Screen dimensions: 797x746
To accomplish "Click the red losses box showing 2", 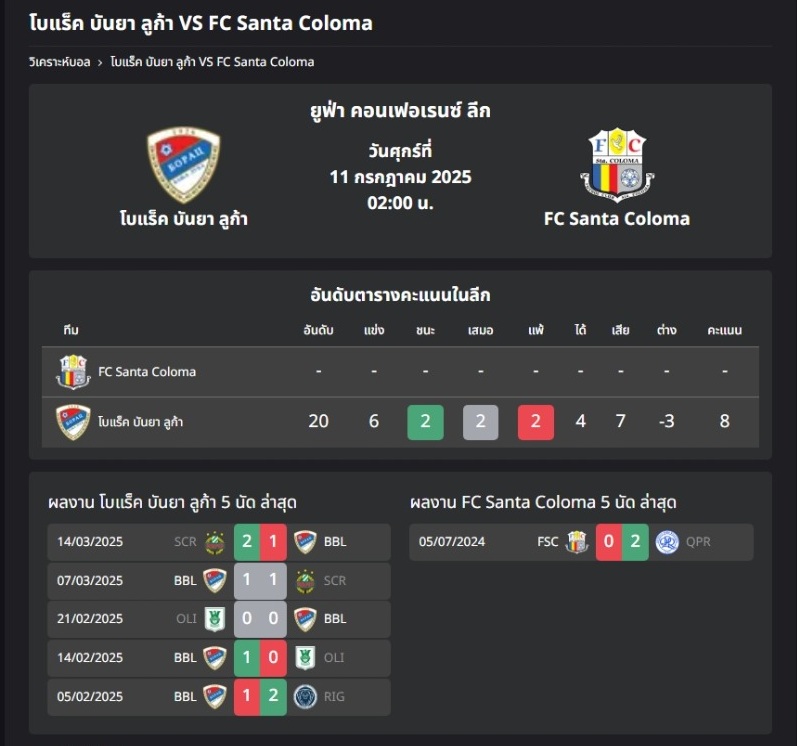I will [x=536, y=422].
